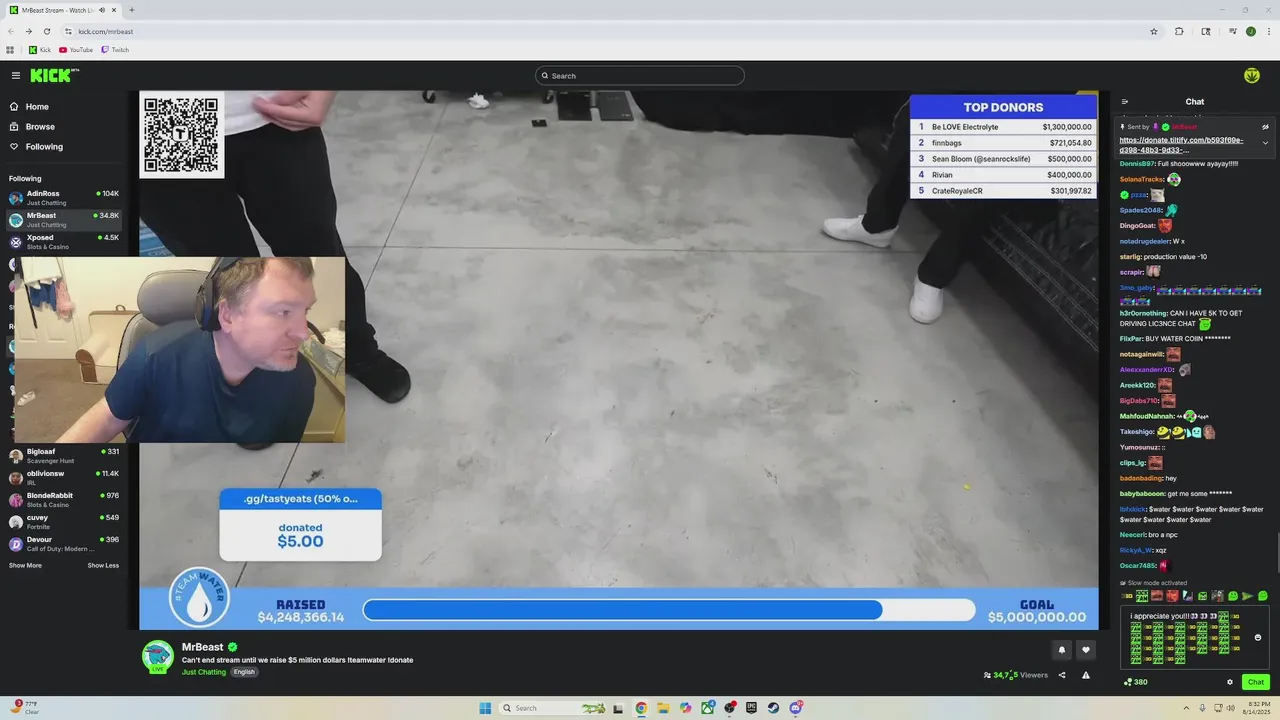Open the Kick bookmark
Viewport: 1280px width, 720px height.
[x=40, y=50]
